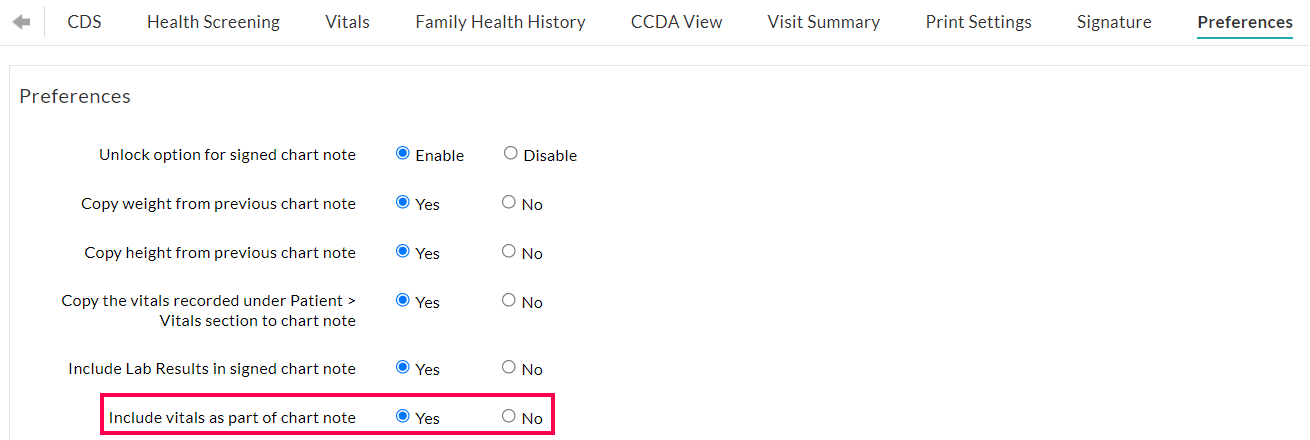This screenshot has height=440, width=1310.
Task: Enable unlock option for signed chart note
Action: coord(403,154)
